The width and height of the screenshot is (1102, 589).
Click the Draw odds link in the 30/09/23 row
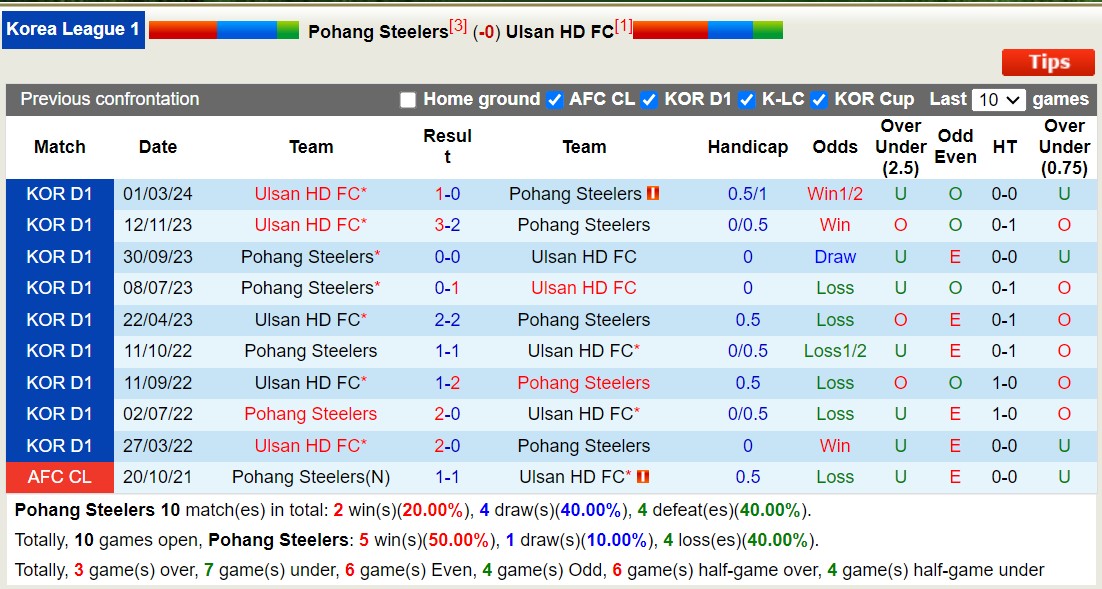tap(835, 256)
